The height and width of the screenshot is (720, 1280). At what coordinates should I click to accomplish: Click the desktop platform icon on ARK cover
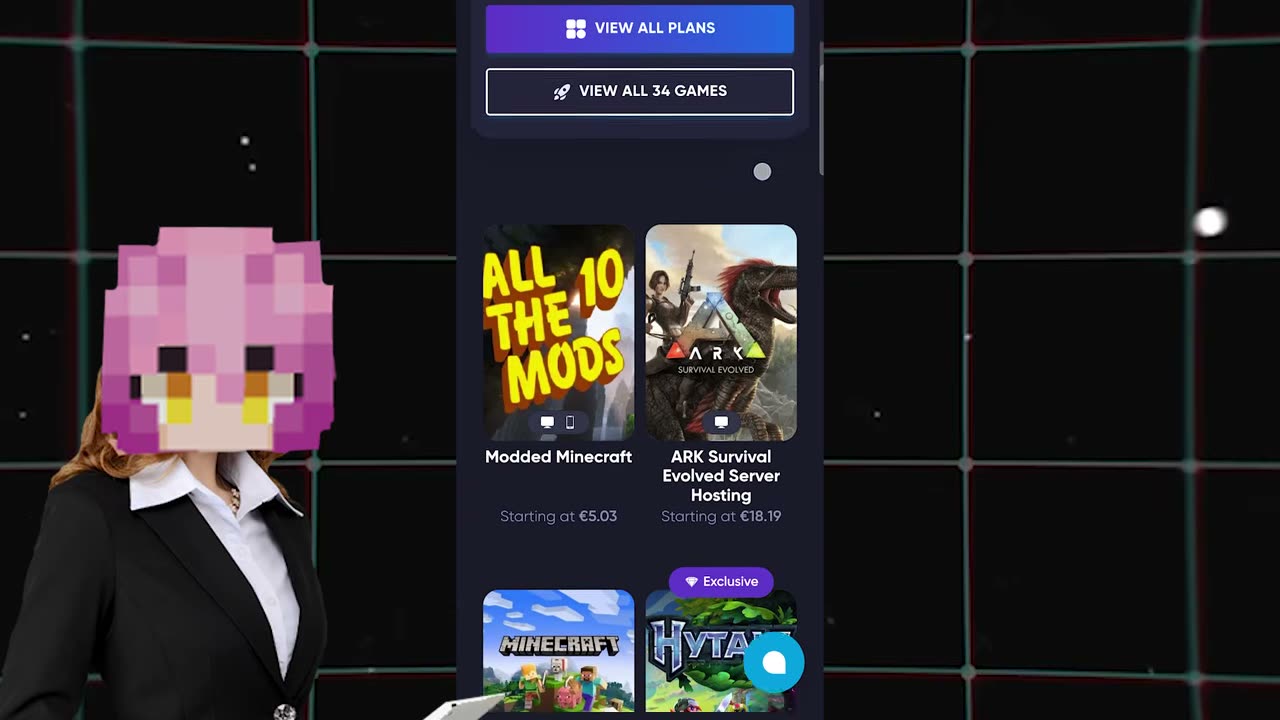point(721,422)
